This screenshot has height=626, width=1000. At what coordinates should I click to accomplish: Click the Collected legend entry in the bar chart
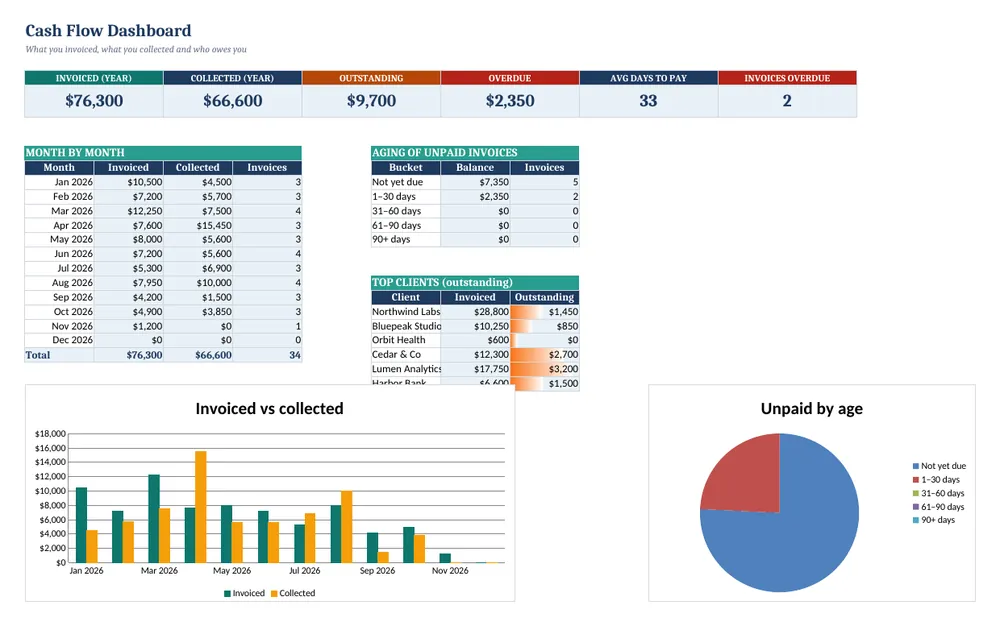click(293, 593)
